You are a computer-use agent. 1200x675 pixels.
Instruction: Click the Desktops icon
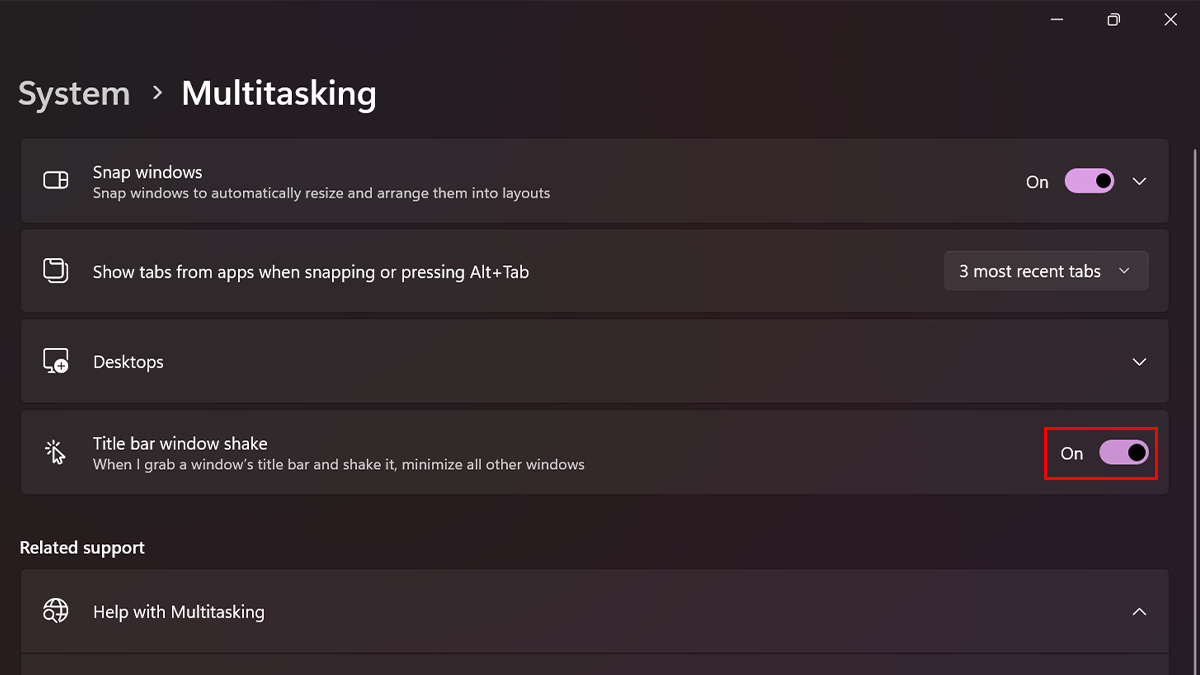pos(56,361)
